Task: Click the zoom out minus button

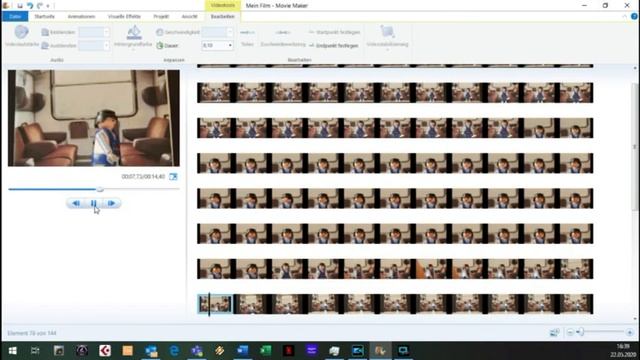Action: [570, 333]
